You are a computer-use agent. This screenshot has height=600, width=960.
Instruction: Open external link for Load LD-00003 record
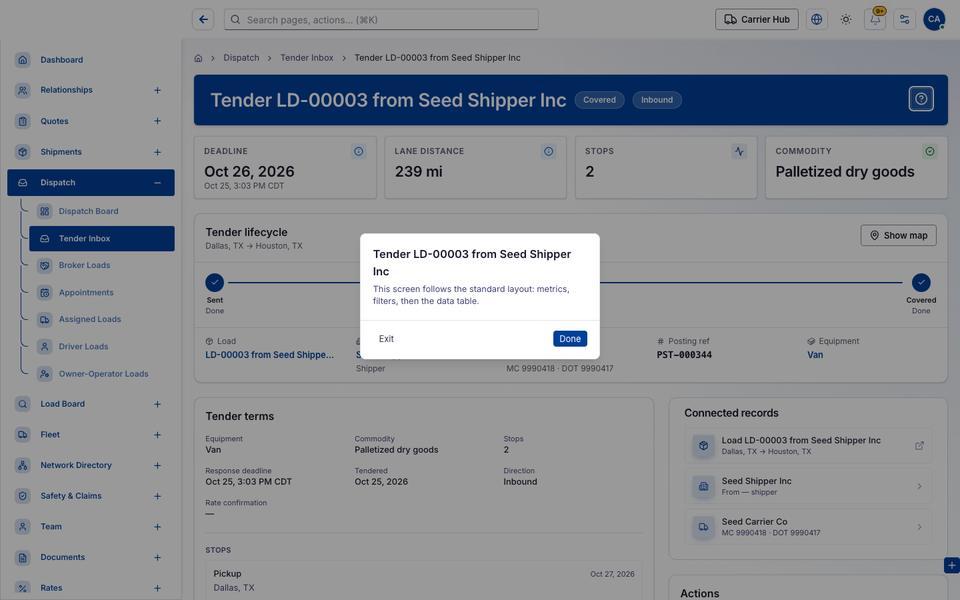tap(919, 446)
